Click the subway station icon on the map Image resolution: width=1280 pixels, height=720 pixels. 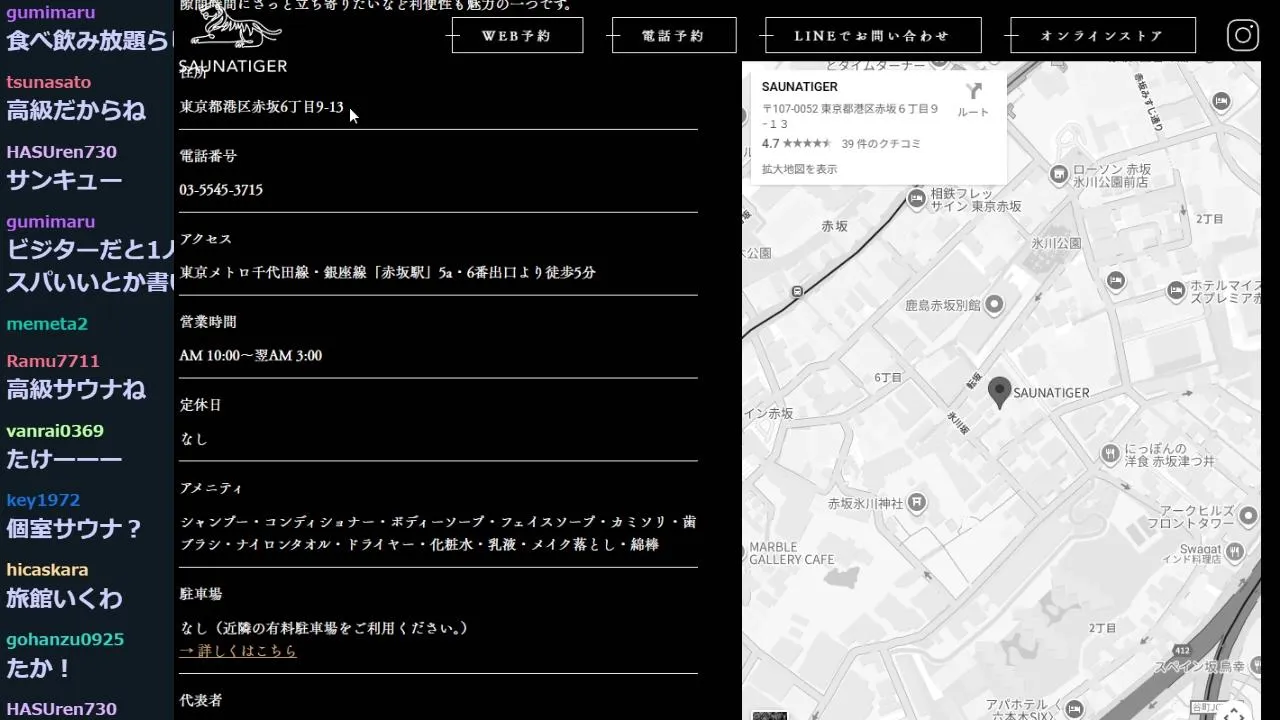pos(797,291)
